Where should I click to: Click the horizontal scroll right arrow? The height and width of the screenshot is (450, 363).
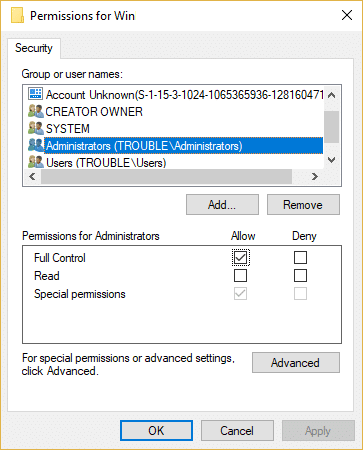[x=315, y=176]
